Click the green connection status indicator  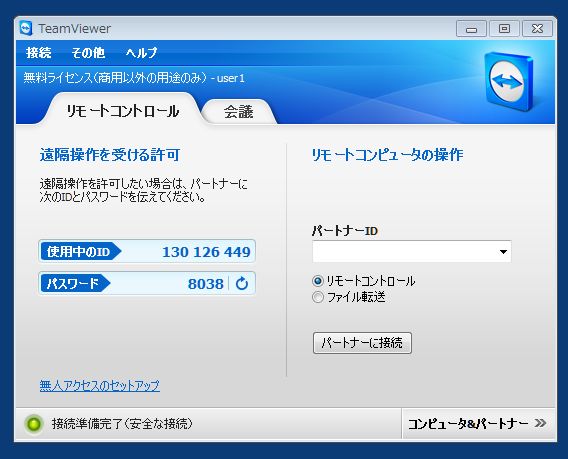(x=34, y=423)
